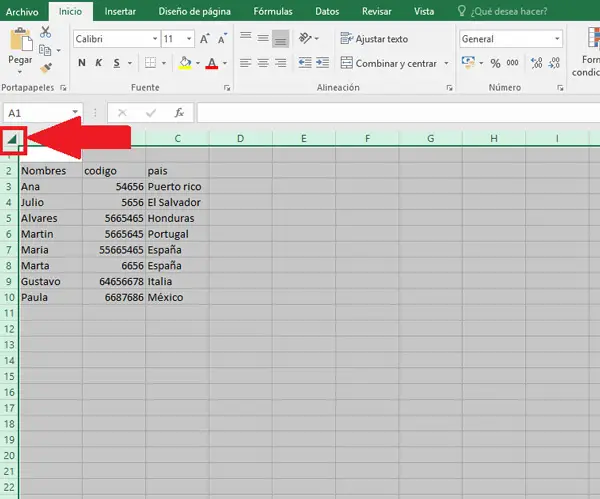
Task: Click the Pegar paste clipboard icon
Action: click(x=20, y=39)
